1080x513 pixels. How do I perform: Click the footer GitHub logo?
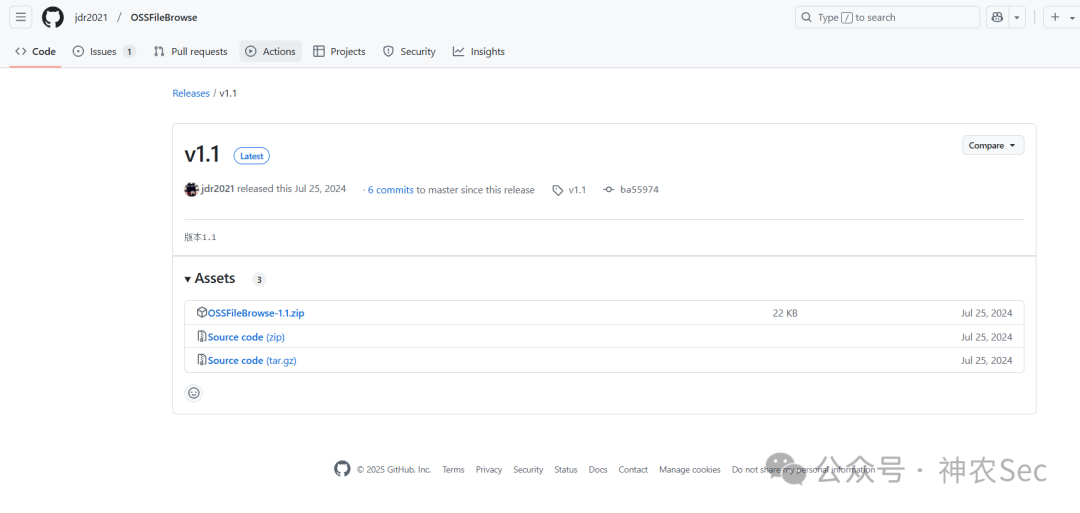(x=342, y=469)
